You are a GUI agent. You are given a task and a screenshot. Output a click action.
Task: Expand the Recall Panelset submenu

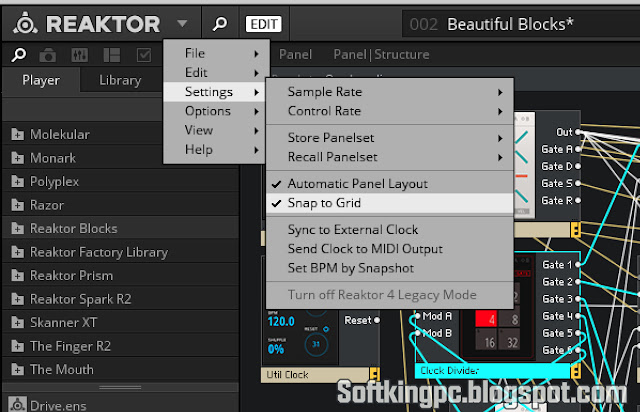point(390,157)
